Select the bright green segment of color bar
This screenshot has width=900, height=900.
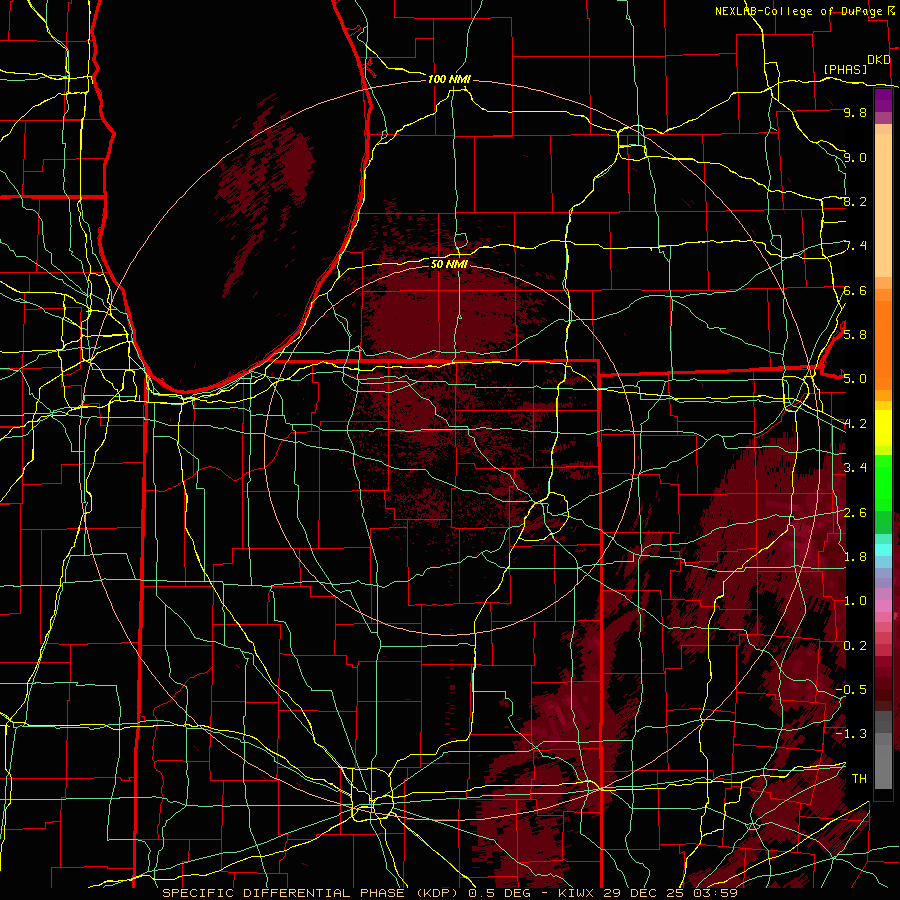coord(883,482)
